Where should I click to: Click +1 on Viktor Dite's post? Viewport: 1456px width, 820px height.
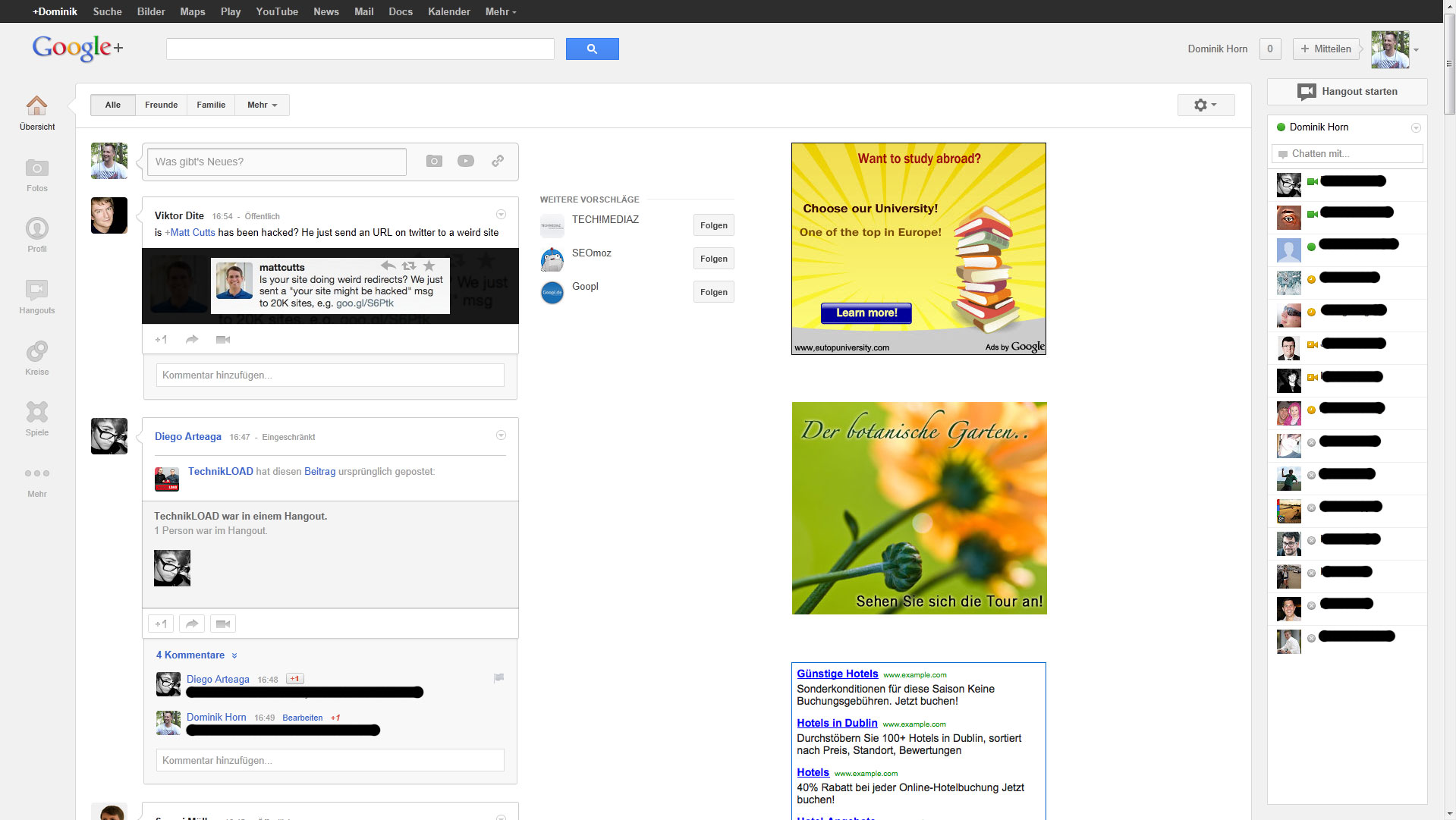pos(161,339)
